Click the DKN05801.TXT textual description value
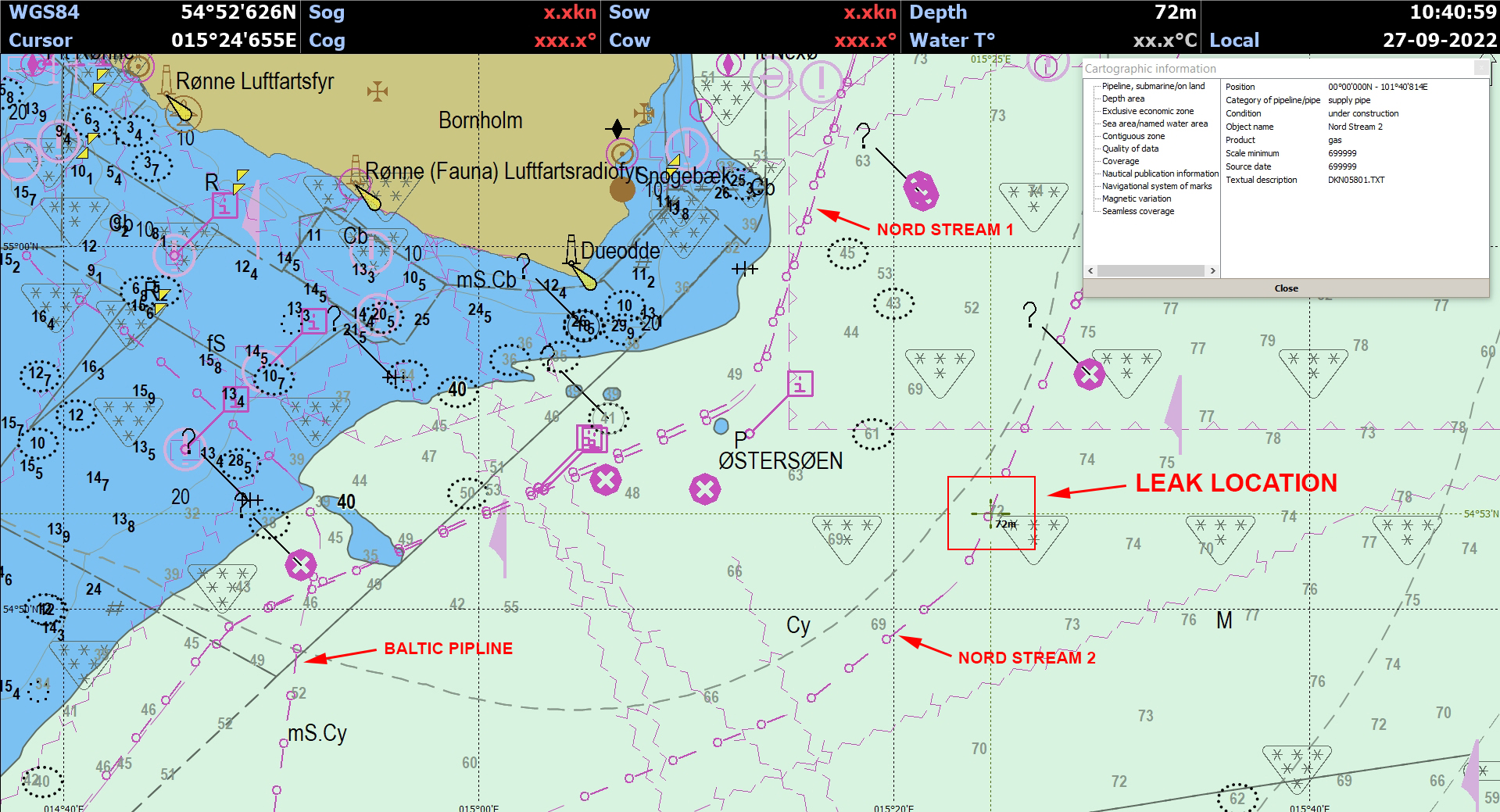 (1355, 180)
